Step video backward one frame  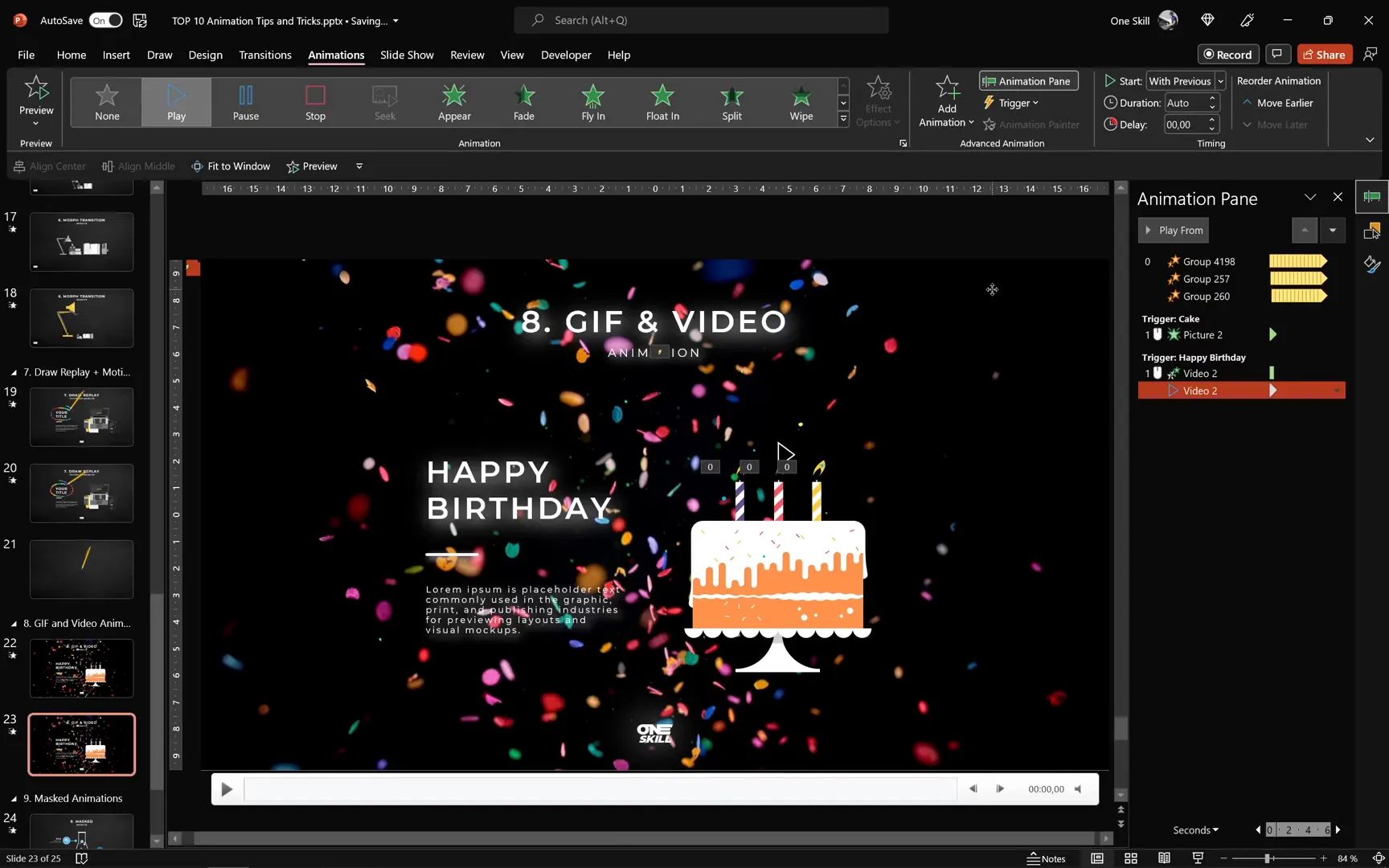(x=973, y=789)
